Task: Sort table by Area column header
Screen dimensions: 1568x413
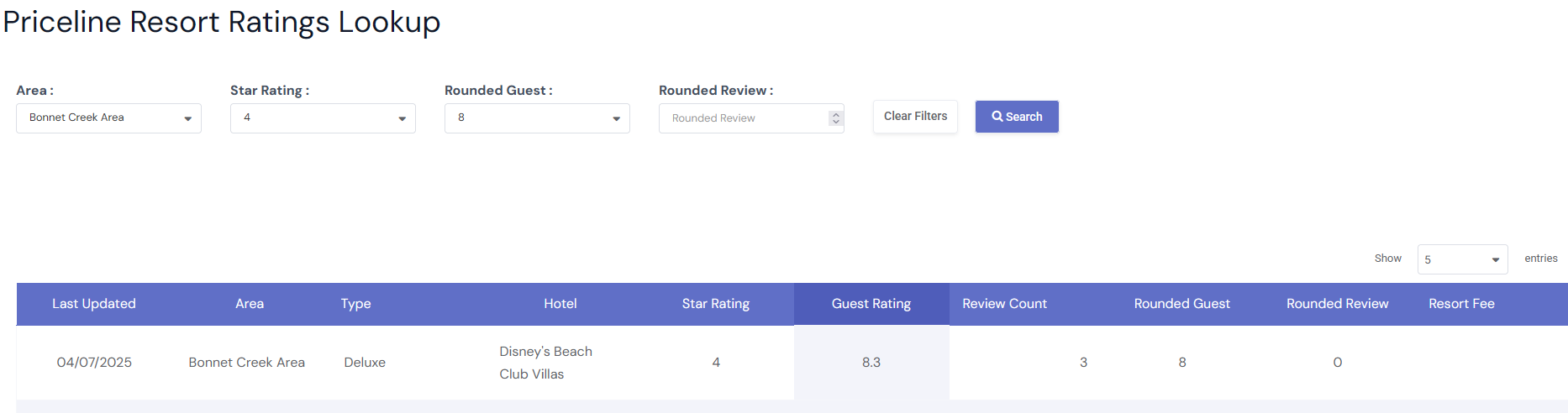Action: point(250,304)
